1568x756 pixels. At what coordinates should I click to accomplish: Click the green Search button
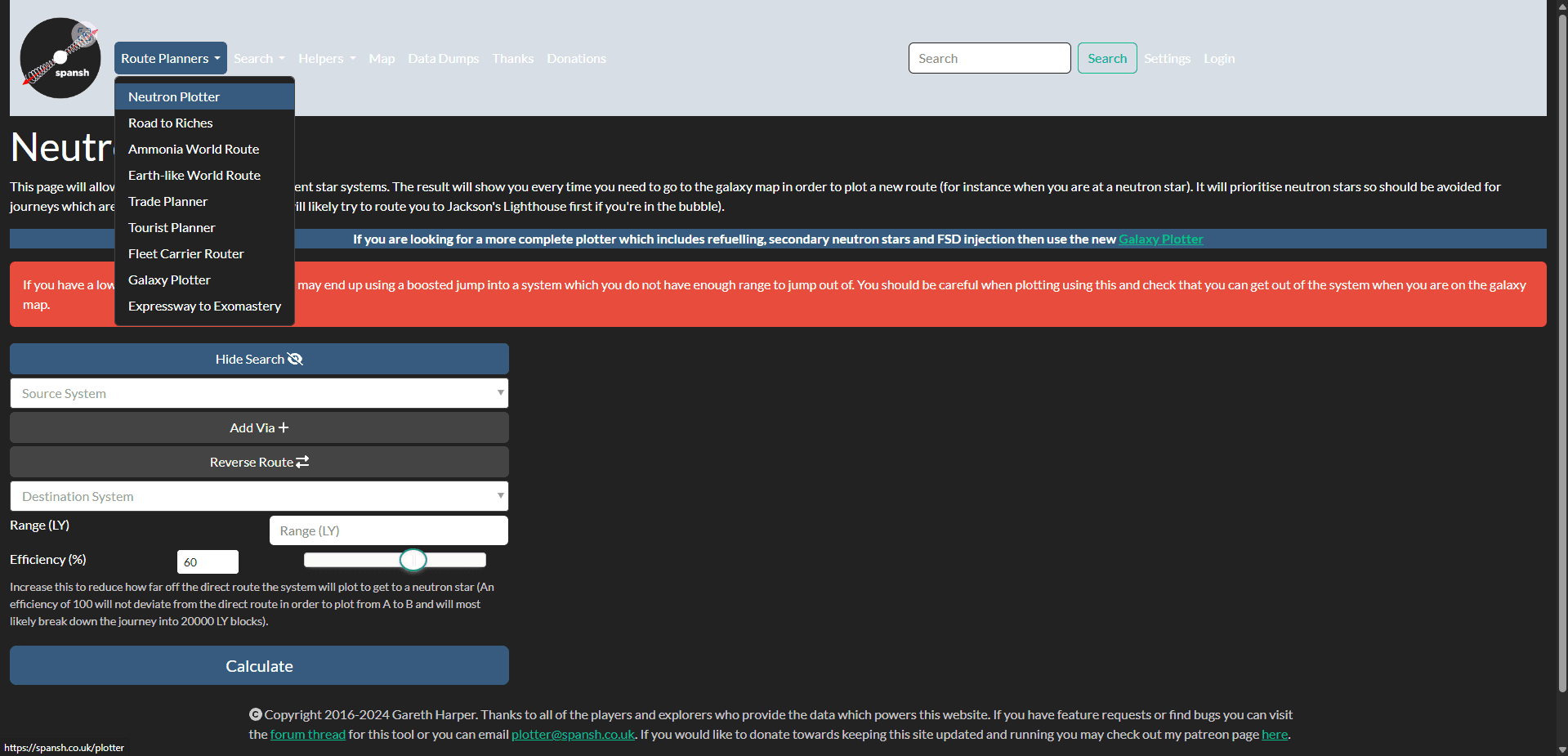tap(1106, 58)
